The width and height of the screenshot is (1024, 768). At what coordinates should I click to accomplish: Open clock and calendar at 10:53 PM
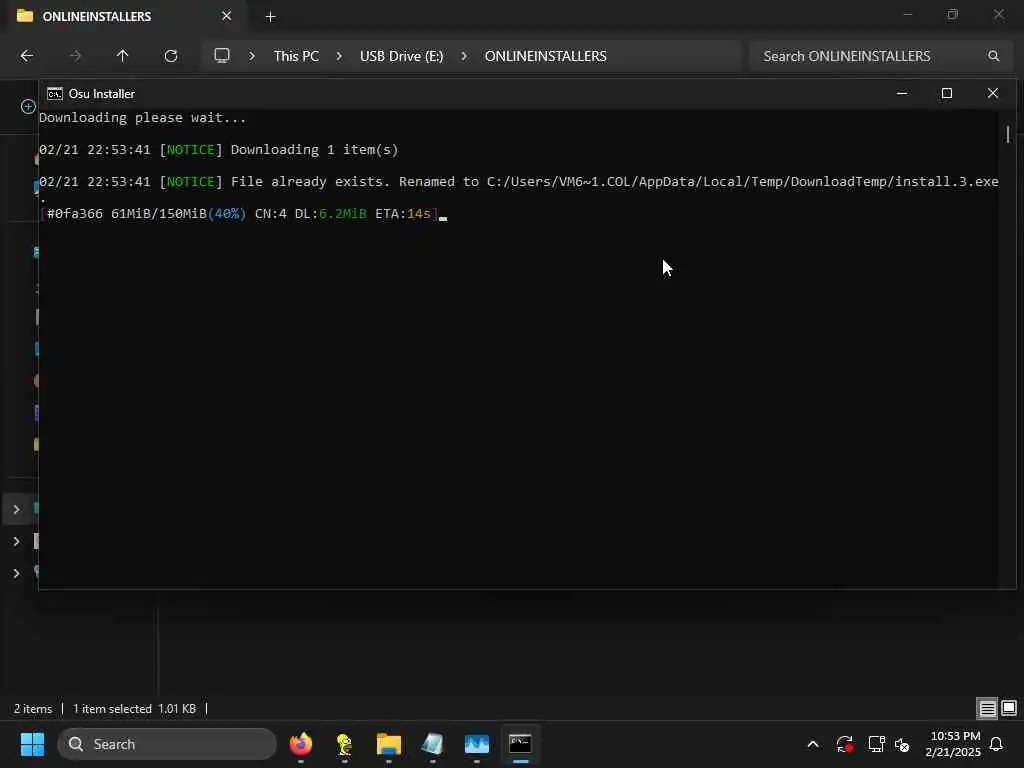click(x=954, y=744)
